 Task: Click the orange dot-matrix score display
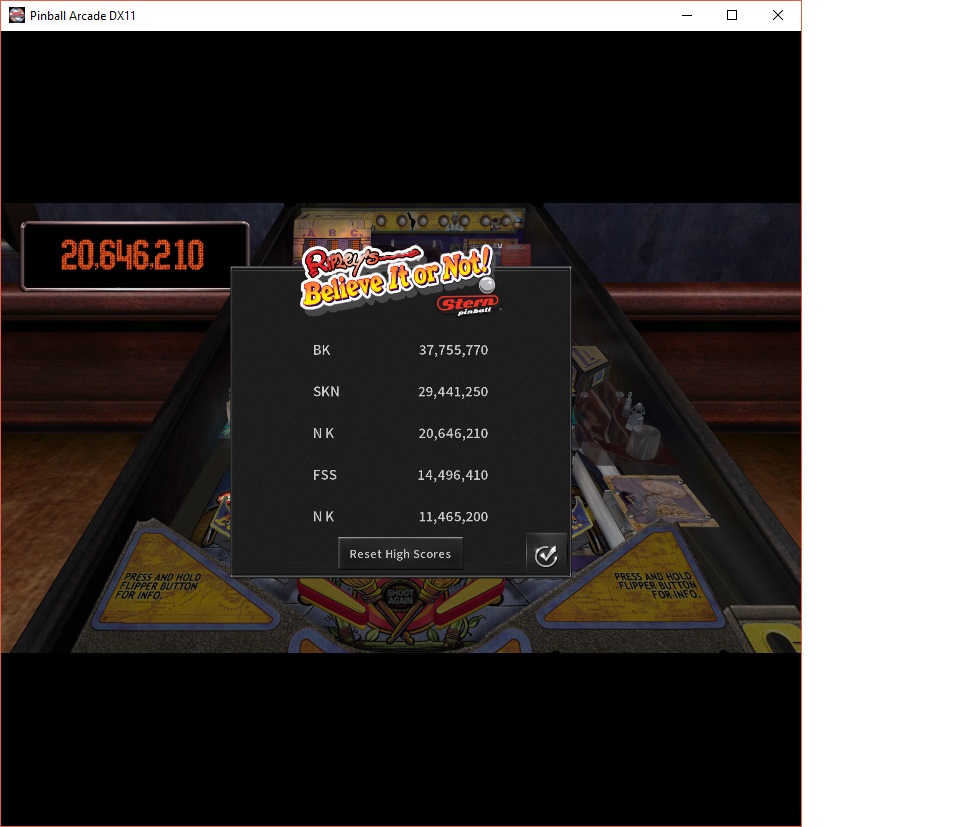coord(134,256)
